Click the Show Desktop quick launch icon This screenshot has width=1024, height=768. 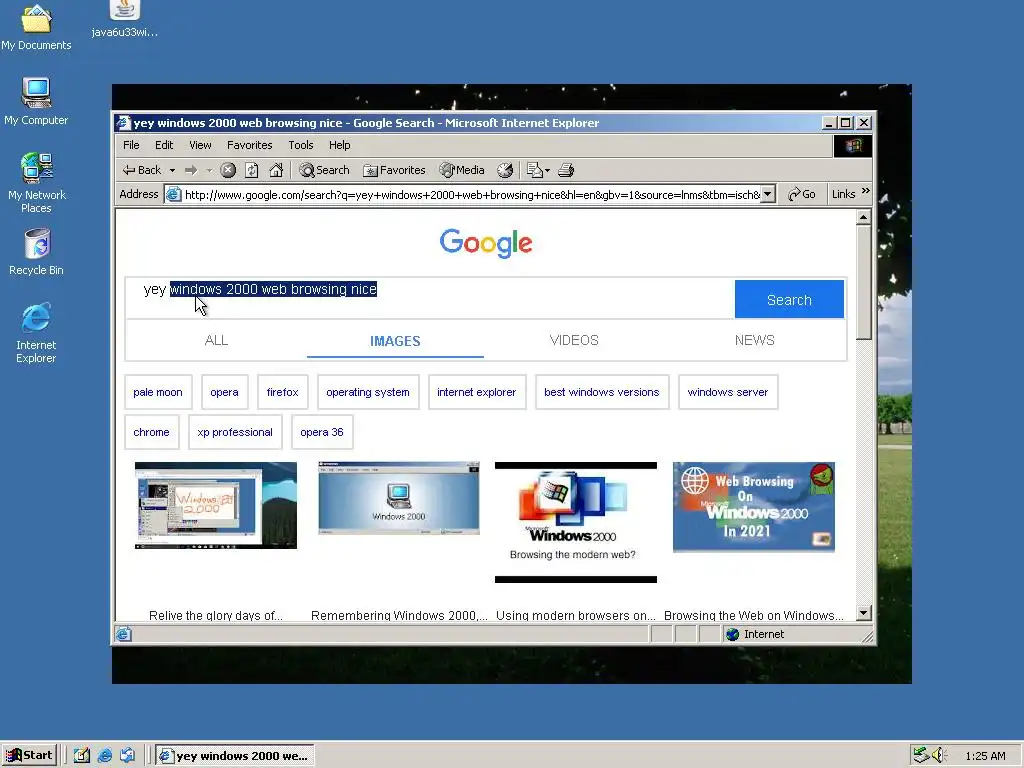click(82, 756)
